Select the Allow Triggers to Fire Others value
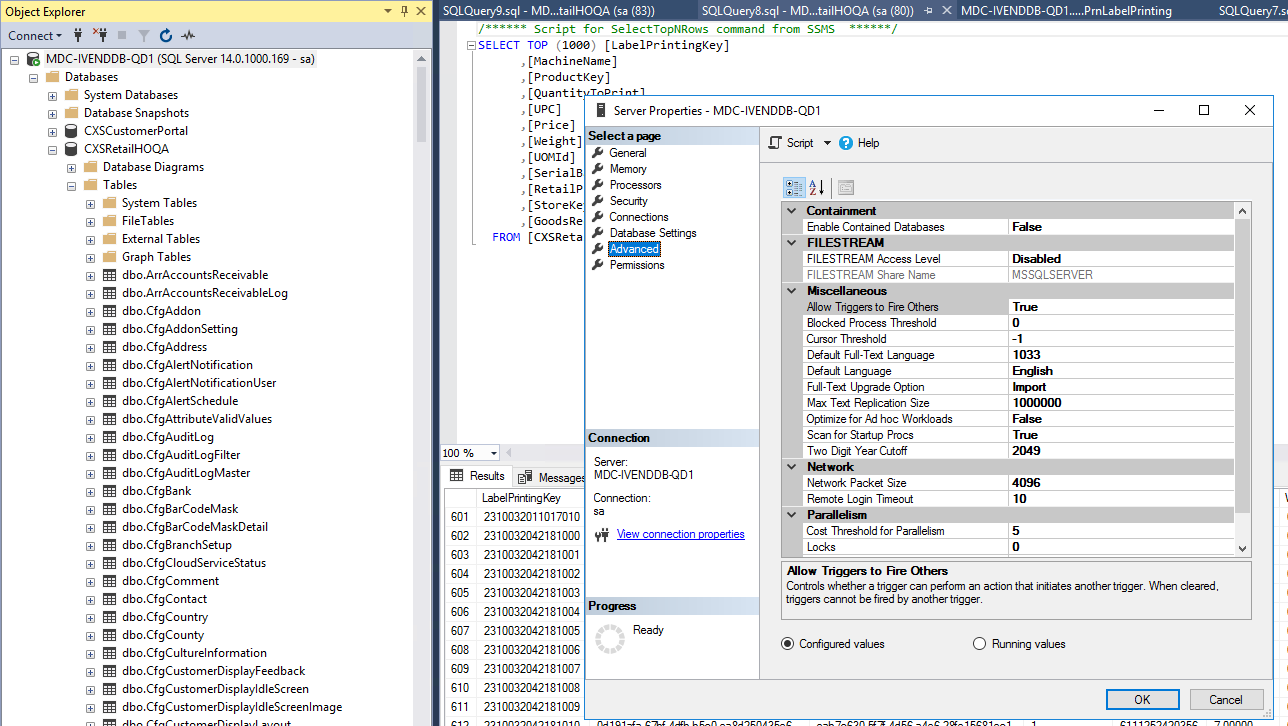 (1121, 307)
